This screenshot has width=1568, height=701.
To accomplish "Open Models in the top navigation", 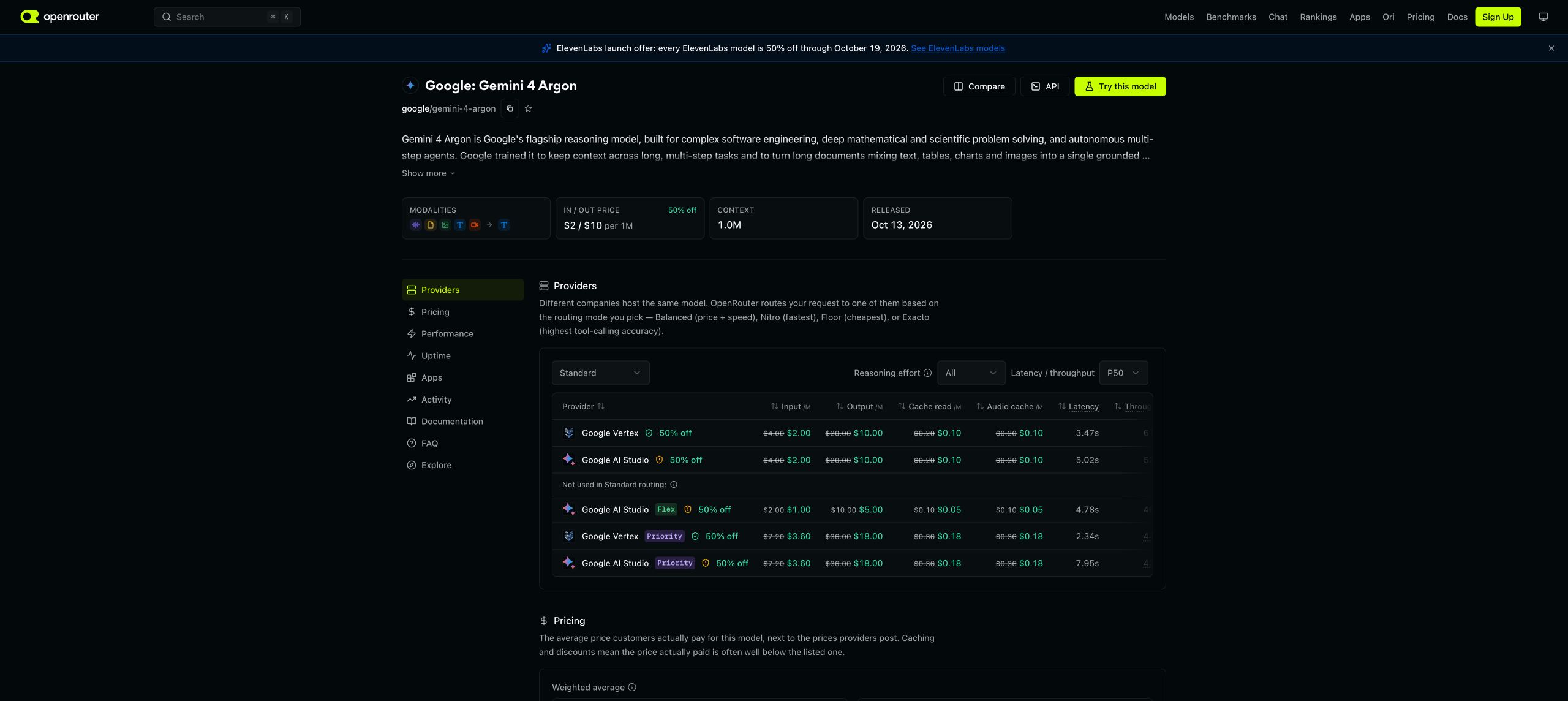I will [1179, 17].
